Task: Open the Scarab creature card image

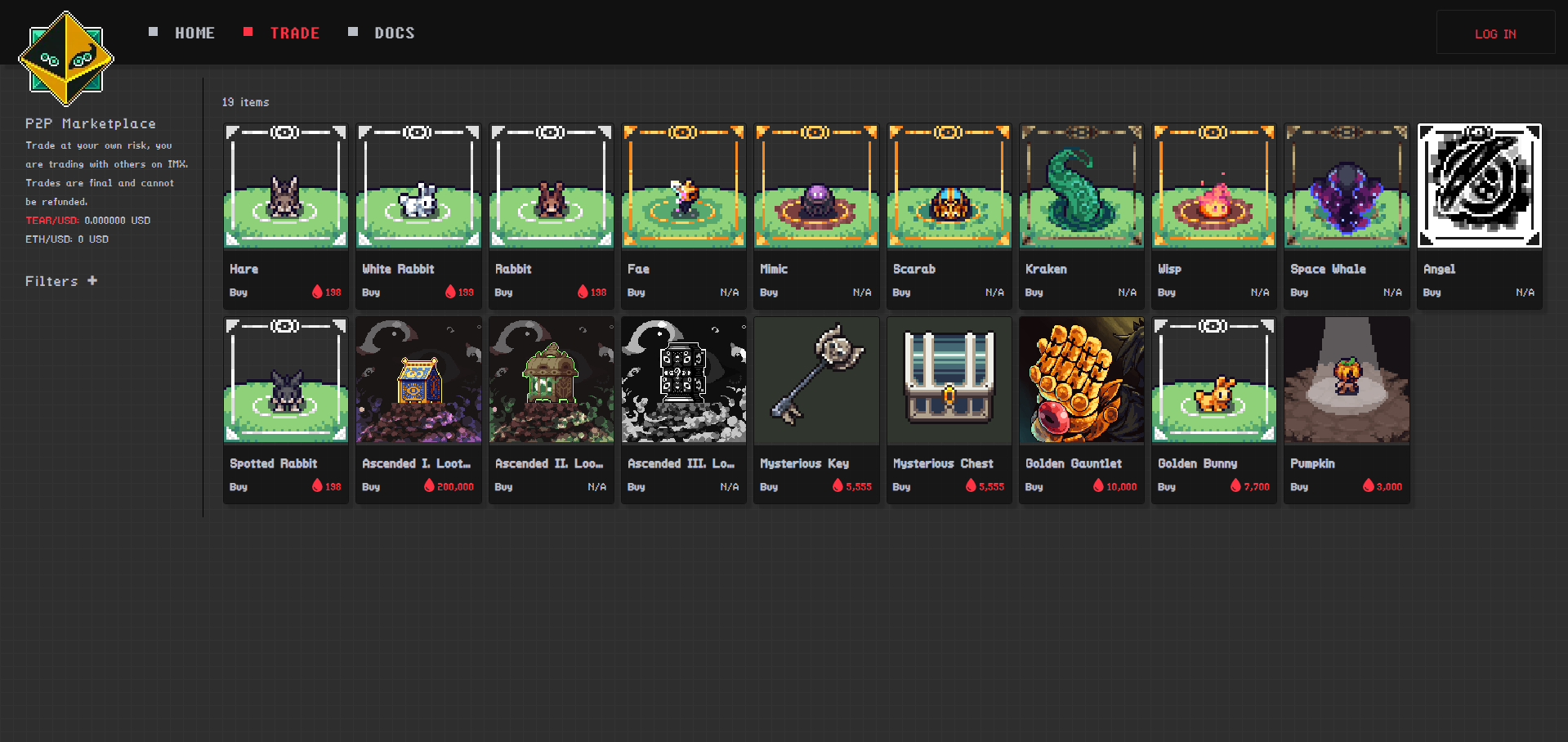Action: pos(949,185)
